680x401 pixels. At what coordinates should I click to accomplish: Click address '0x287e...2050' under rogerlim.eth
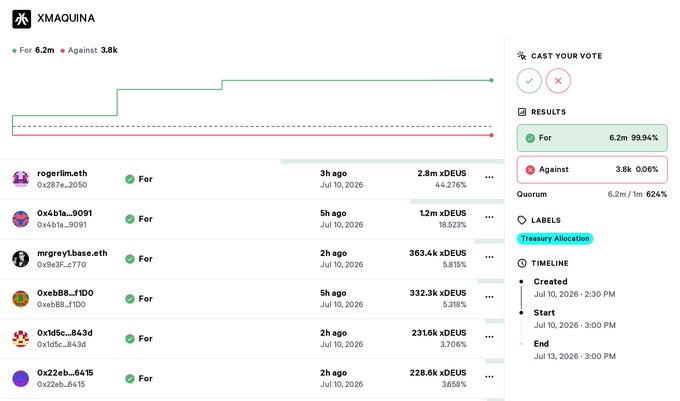coord(62,185)
